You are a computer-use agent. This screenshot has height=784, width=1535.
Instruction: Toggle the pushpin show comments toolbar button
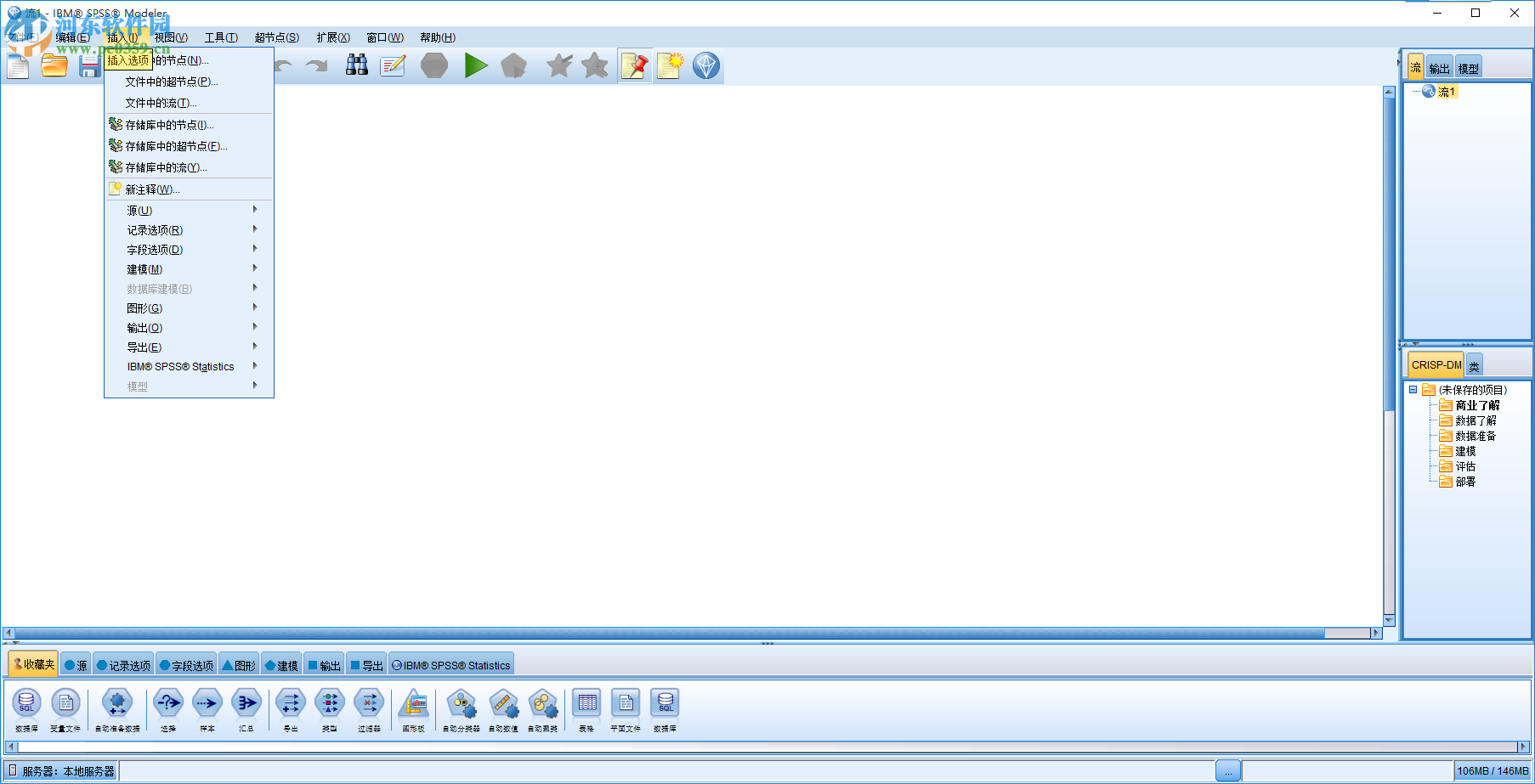pos(634,65)
